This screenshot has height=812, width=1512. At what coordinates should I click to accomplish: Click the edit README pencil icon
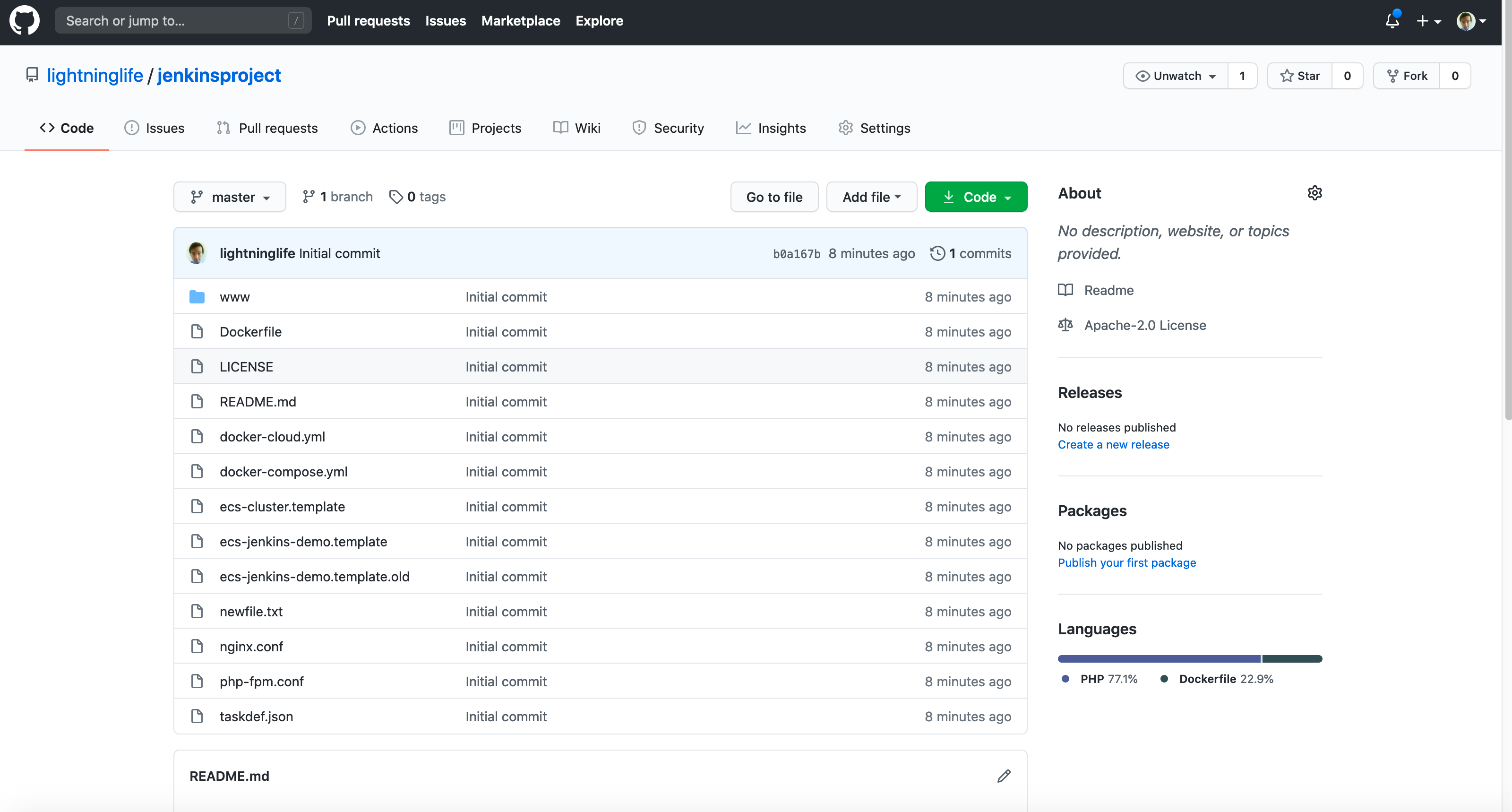(x=1004, y=776)
